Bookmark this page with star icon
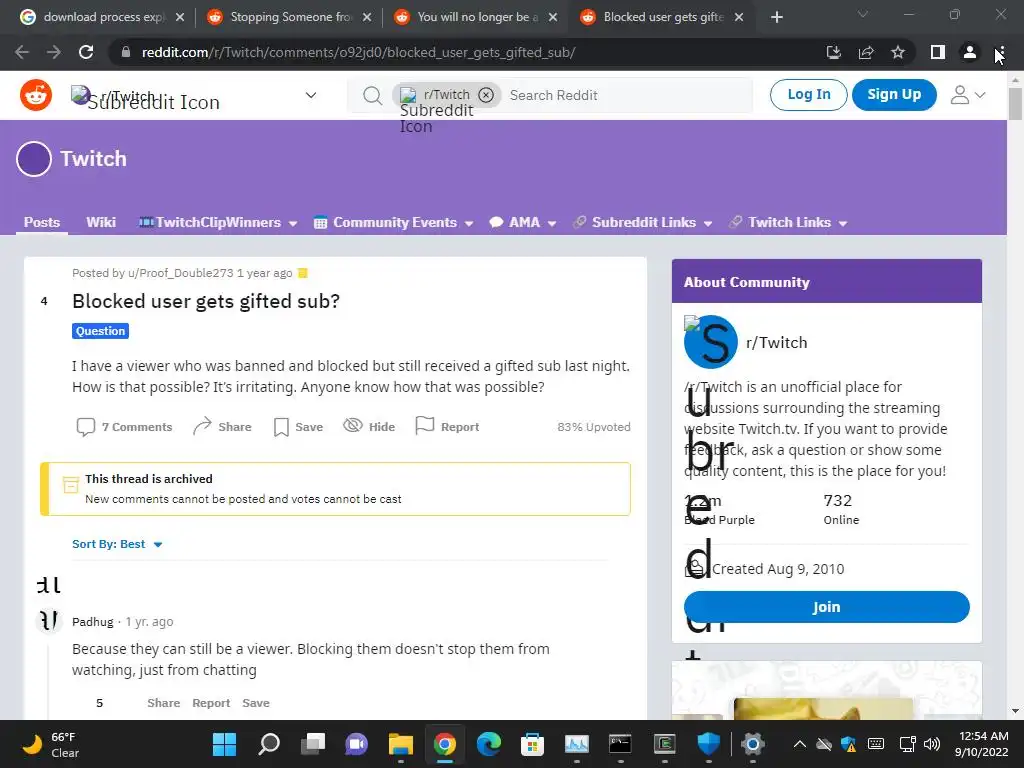1024x768 pixels. click(x=898, y=52)
